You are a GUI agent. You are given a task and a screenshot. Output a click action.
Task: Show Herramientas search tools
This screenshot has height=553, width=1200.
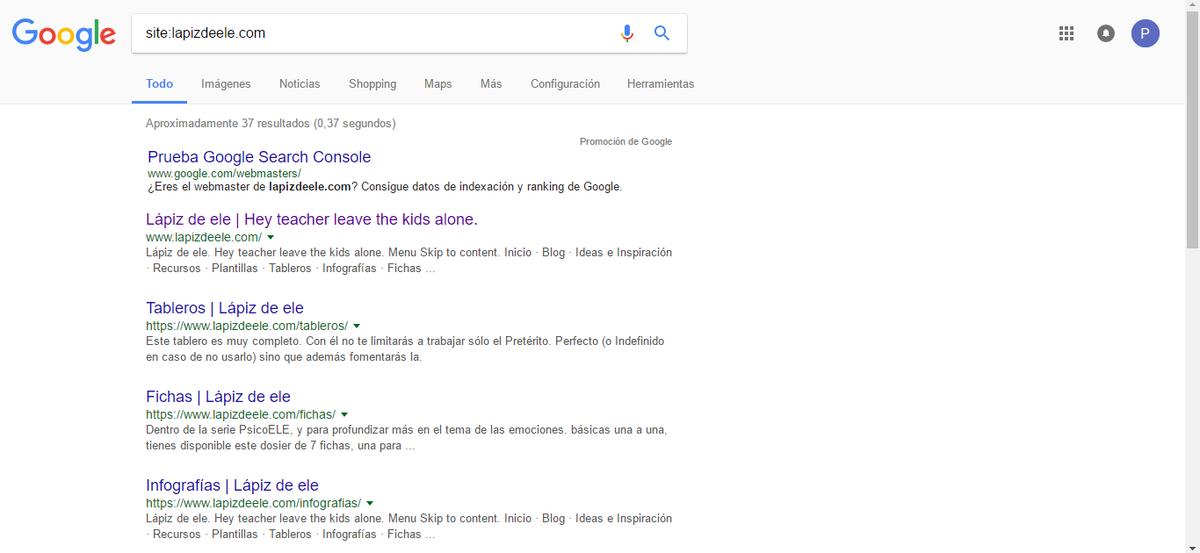(660, 84)
